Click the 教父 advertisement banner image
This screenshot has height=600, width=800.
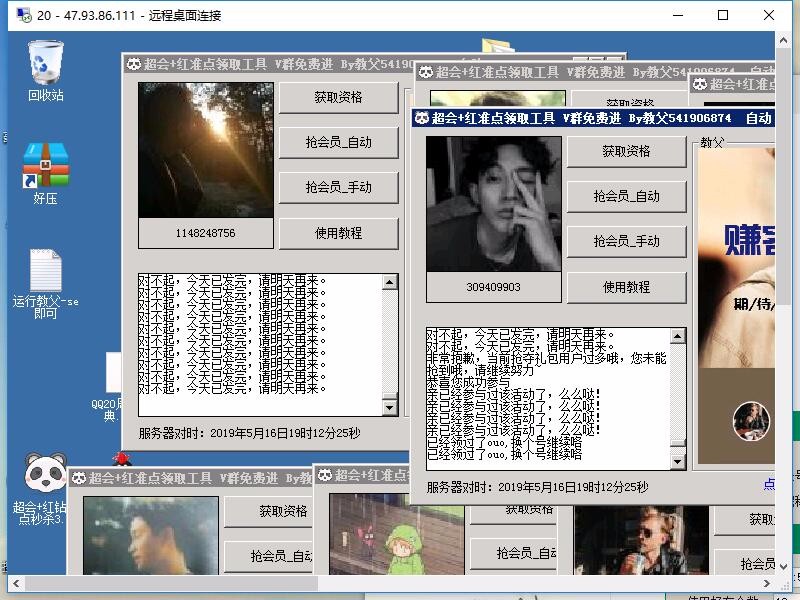pyautogui.click(x=736, y=306)
